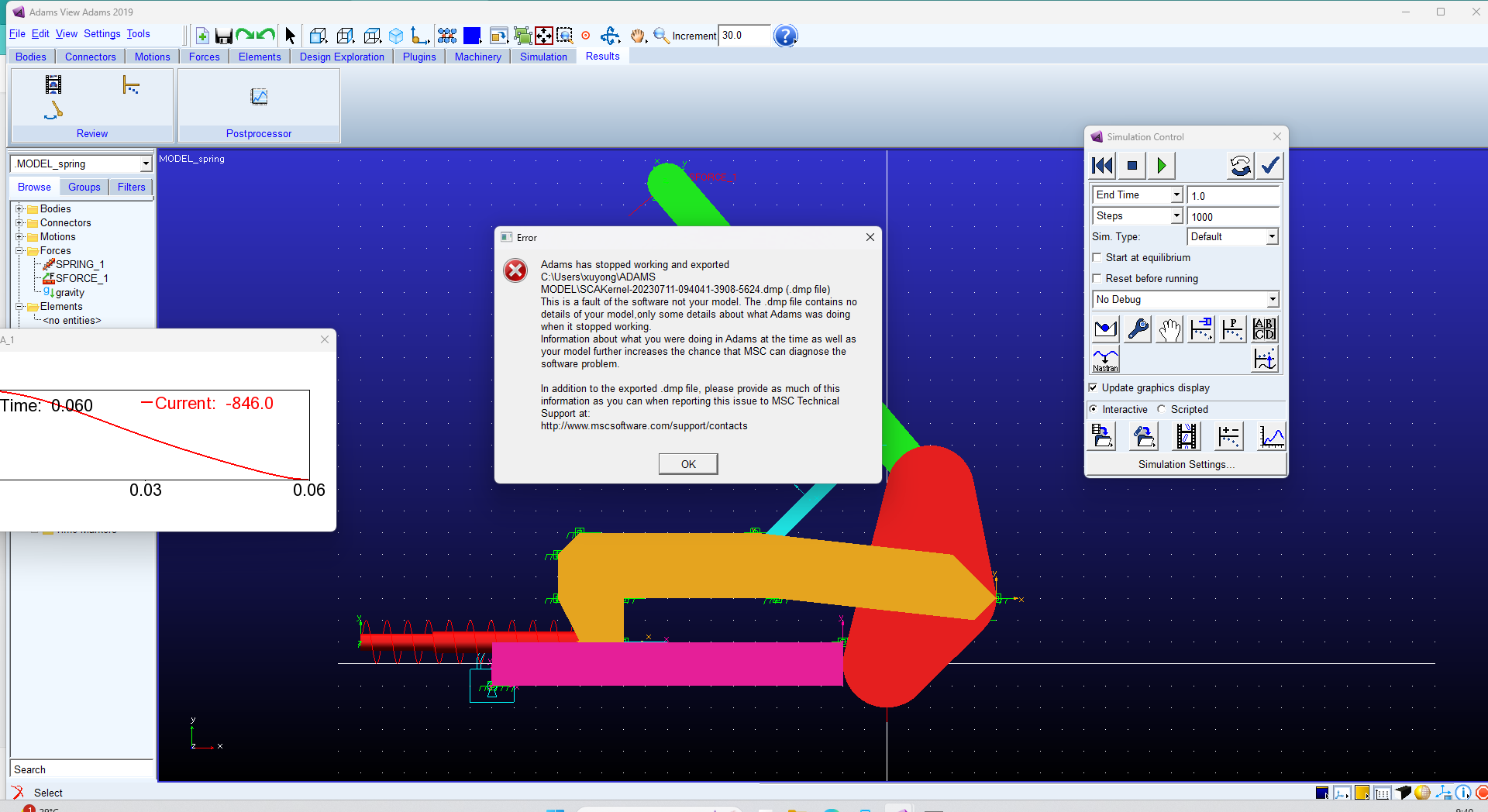The image size is (1488, 812).
Task: Enable Start at equilibrium checkbox
Action: (x=1097, y=257)
